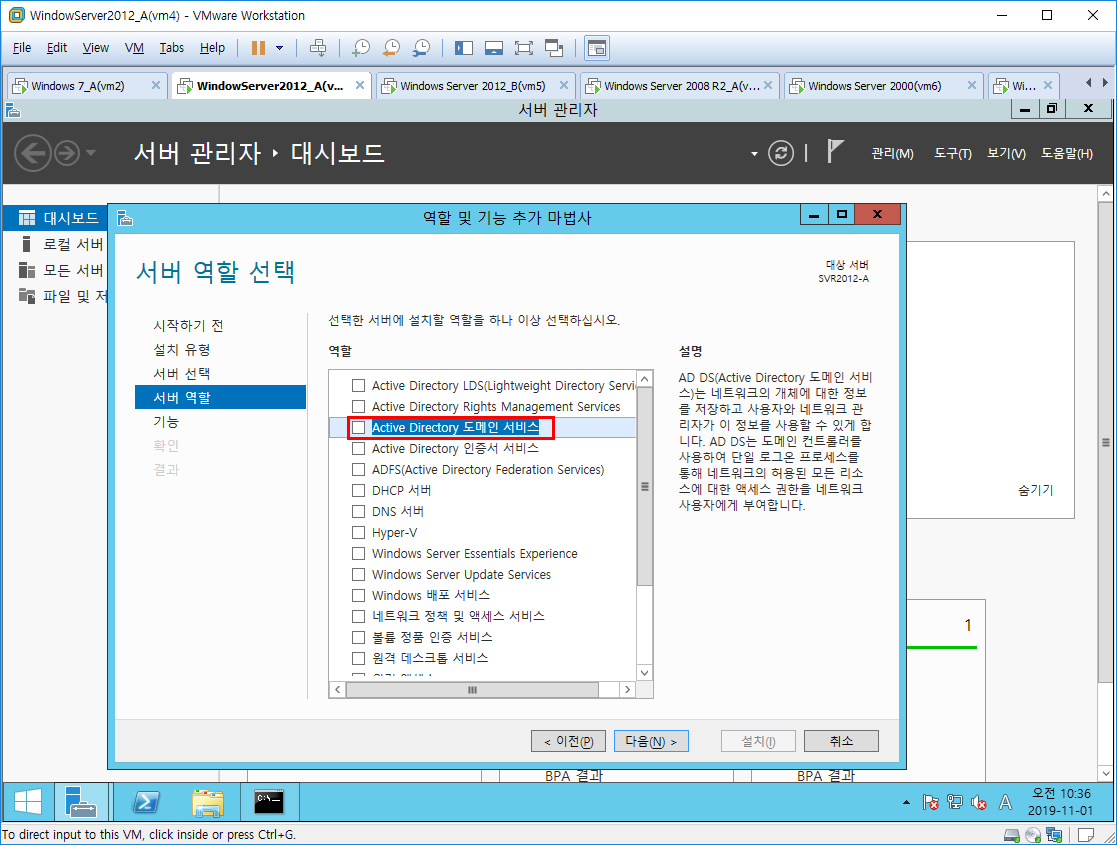Go back in Server Manager navigation

pyautogui.click(x=33, y=153)
